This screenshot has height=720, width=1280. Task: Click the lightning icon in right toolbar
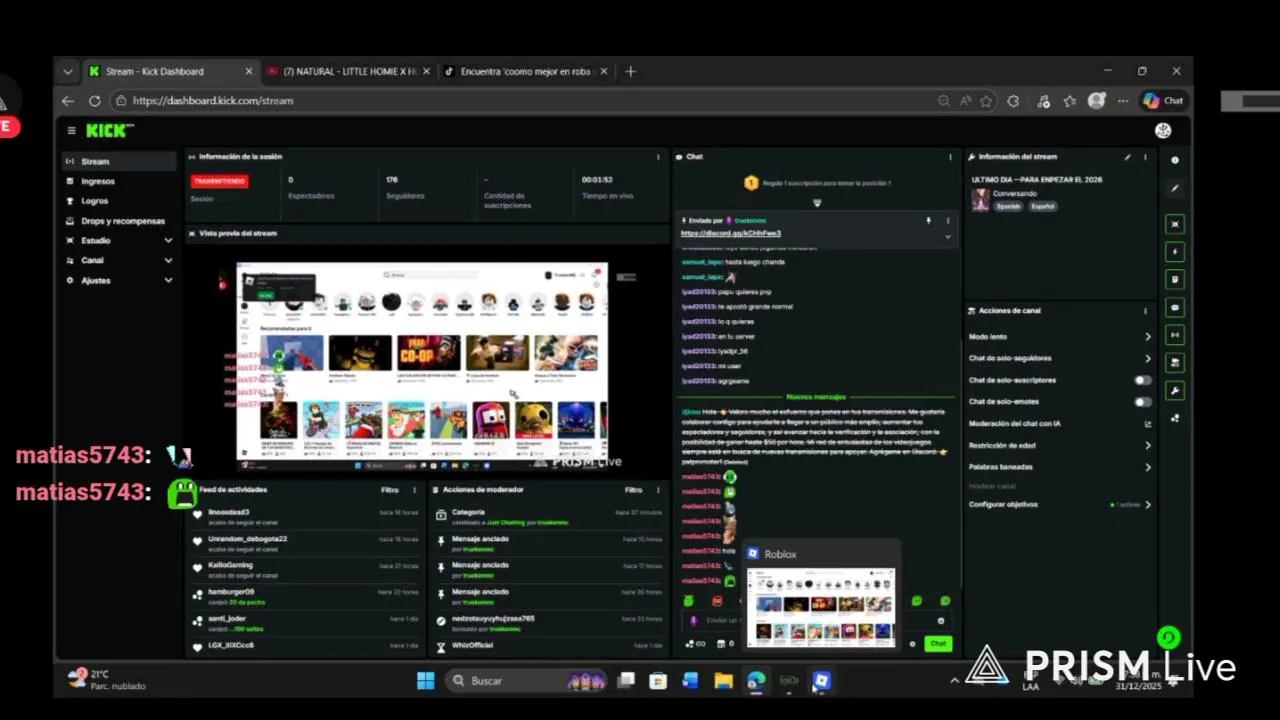coord(1175,252)
